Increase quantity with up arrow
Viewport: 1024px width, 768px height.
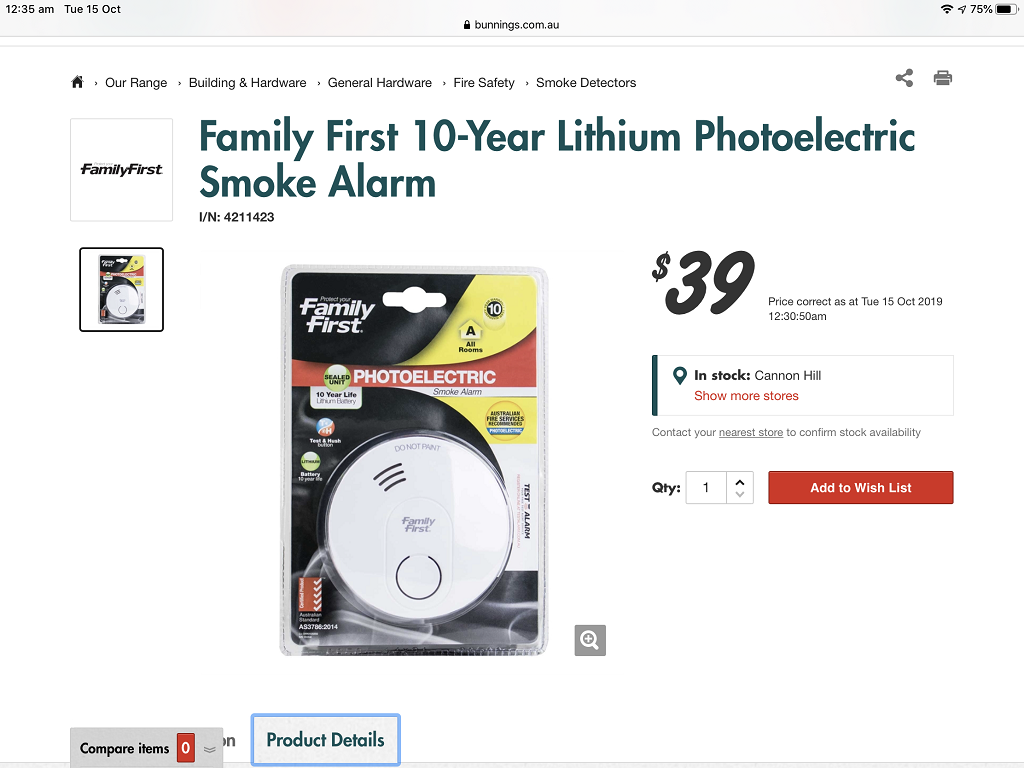[x=740, y=483]
